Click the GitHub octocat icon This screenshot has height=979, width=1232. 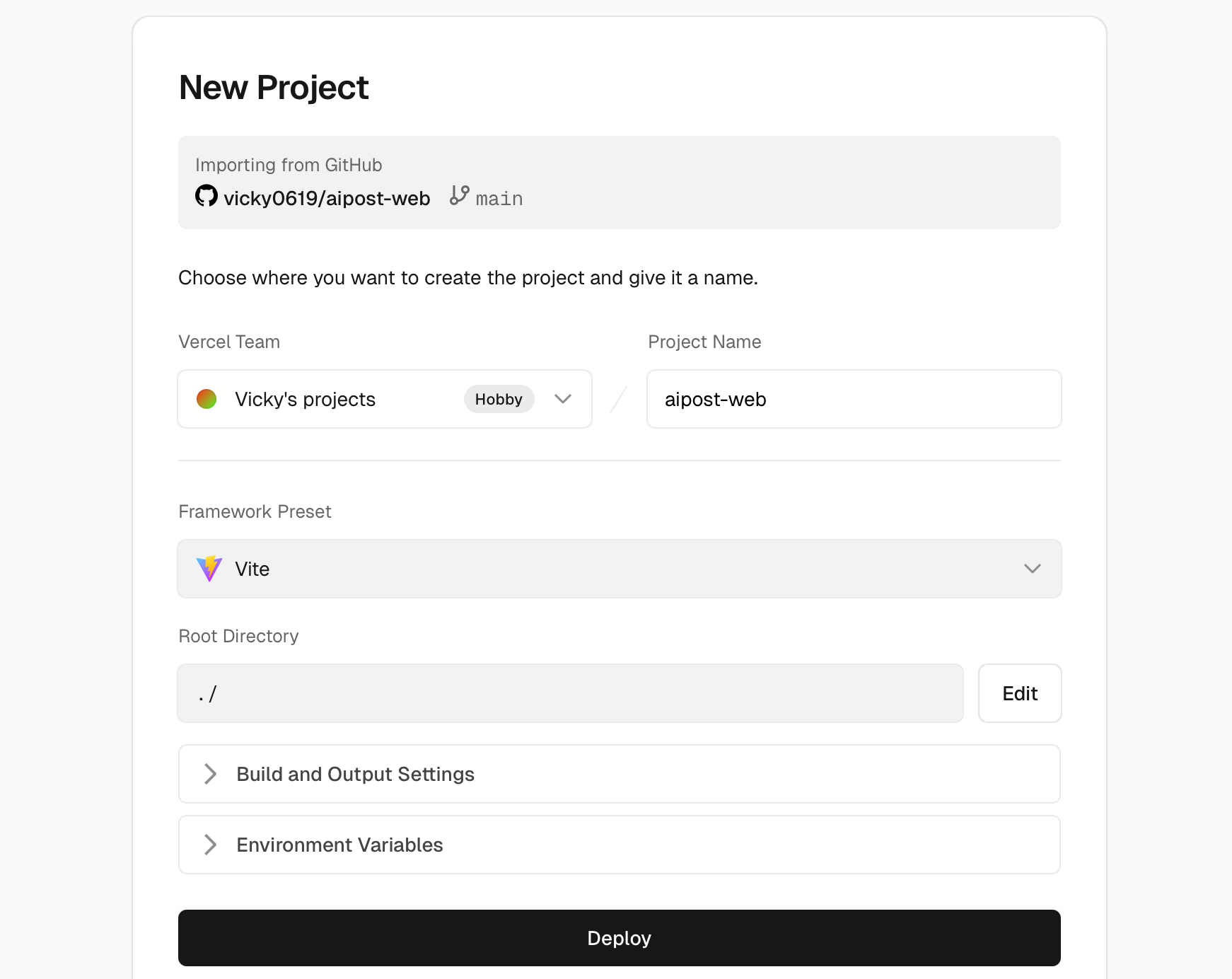tap(206, 196)
